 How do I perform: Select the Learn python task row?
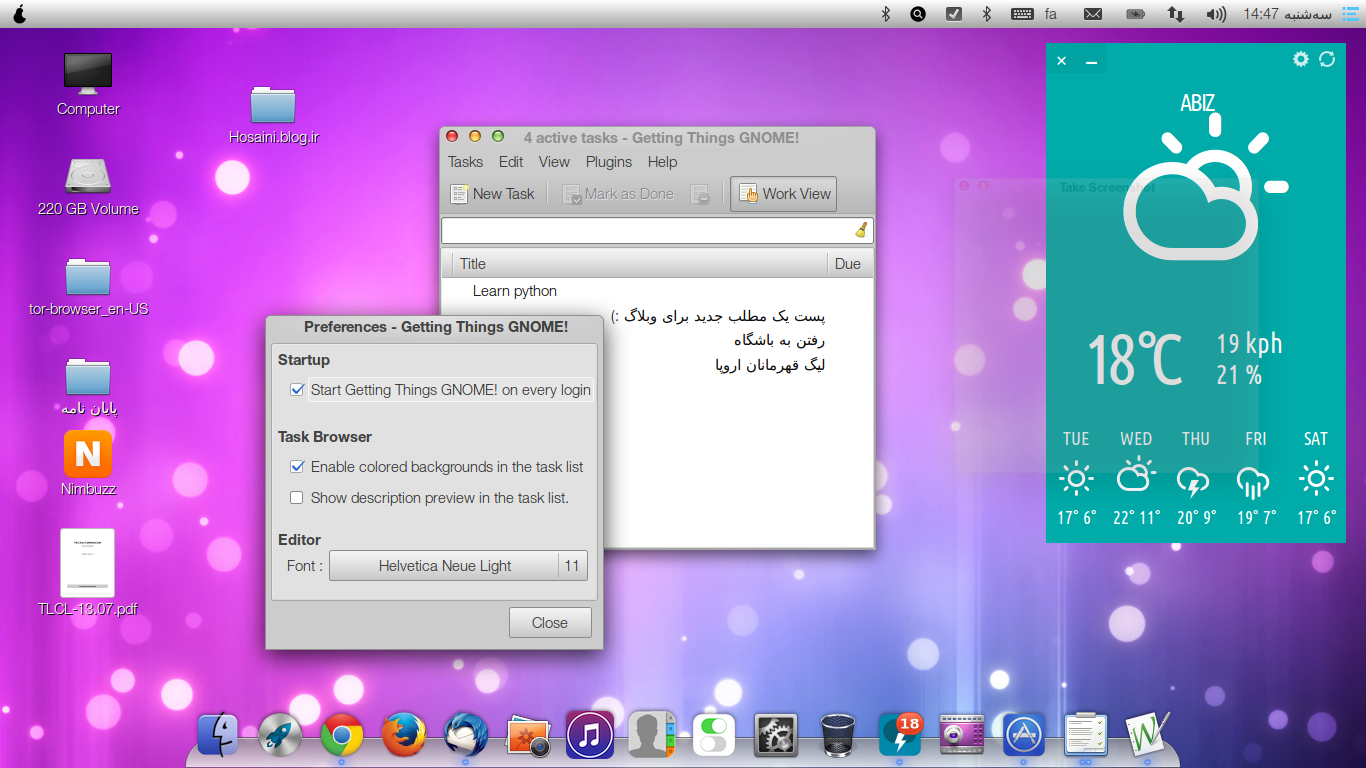point(515,291)
